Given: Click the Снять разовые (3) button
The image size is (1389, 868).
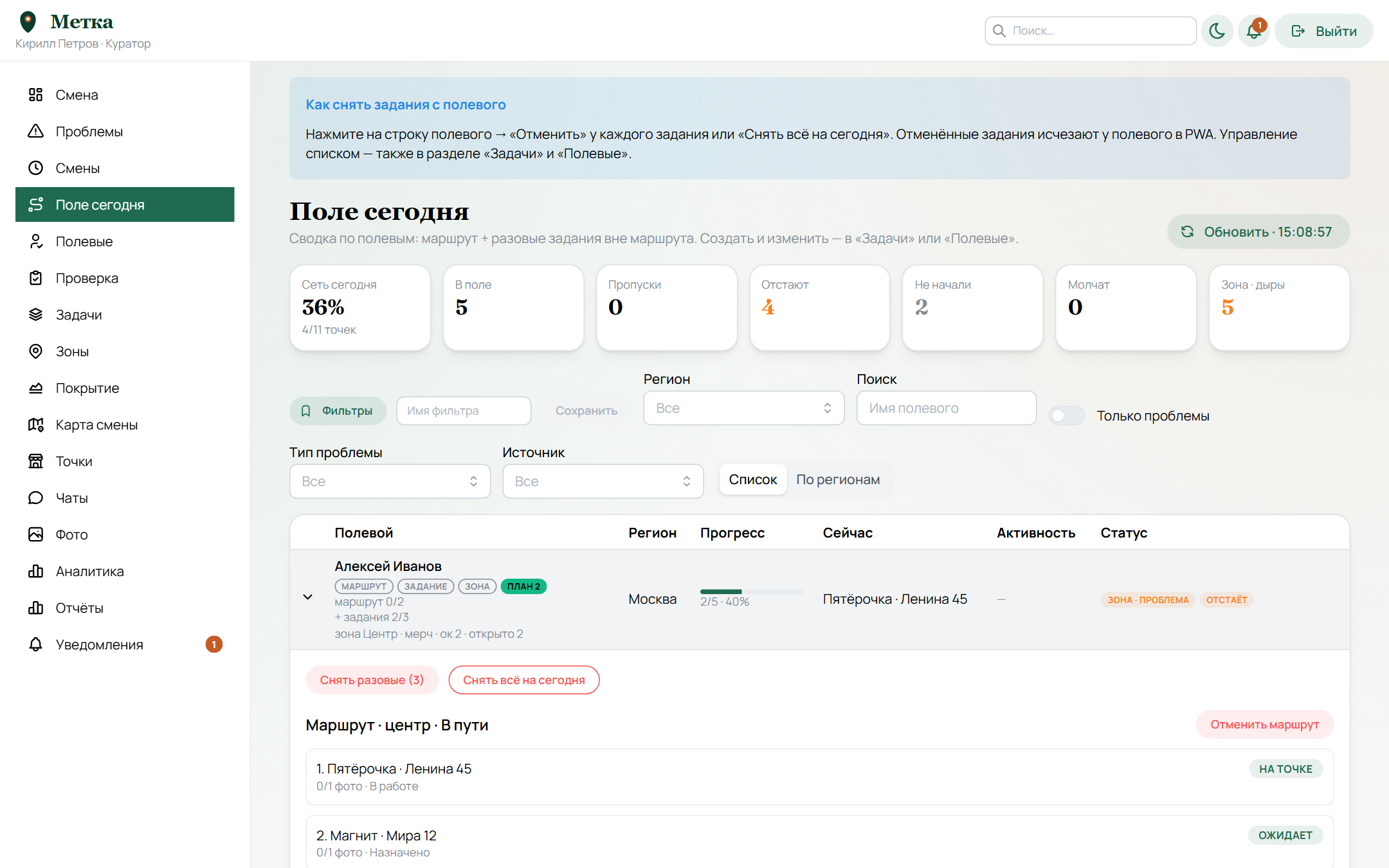Looking at the screenshot, I should 372,680.
